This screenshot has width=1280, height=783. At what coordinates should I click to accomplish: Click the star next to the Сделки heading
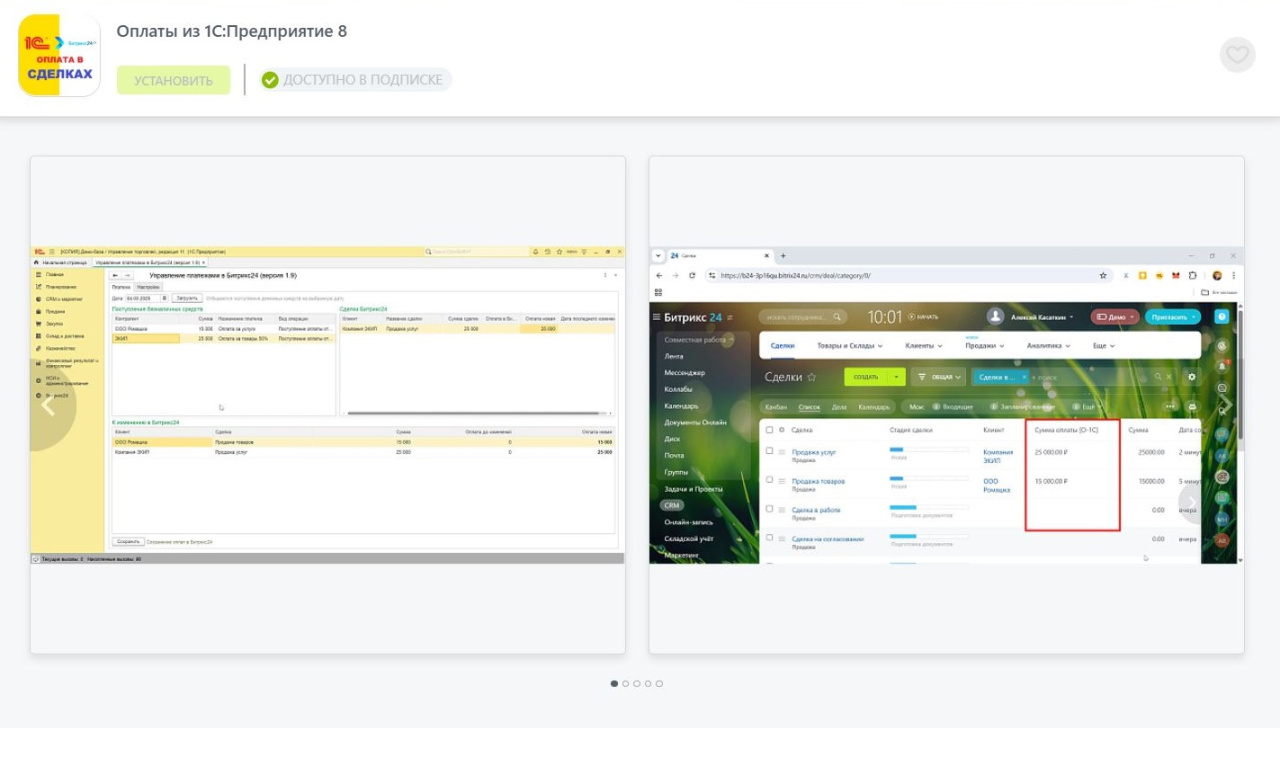coord(811,377)
